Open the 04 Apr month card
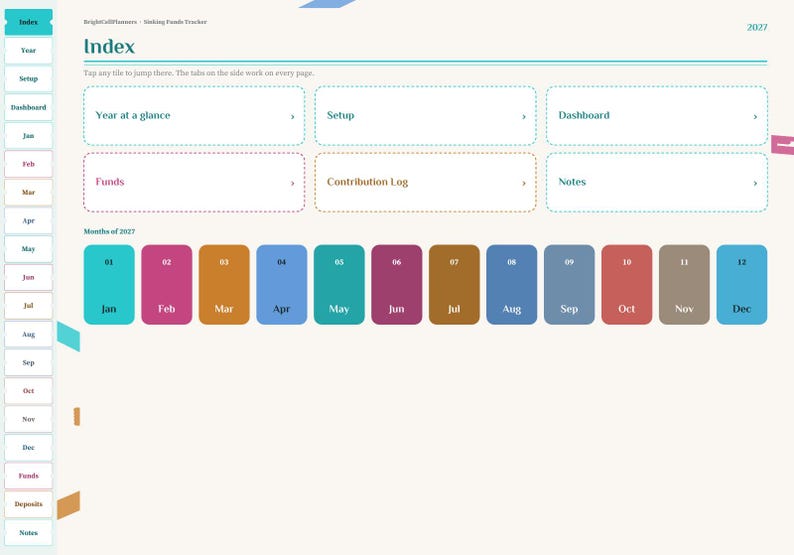Image resolution: width=794 pixels, height=555 pixels. (x=282, y=285)
